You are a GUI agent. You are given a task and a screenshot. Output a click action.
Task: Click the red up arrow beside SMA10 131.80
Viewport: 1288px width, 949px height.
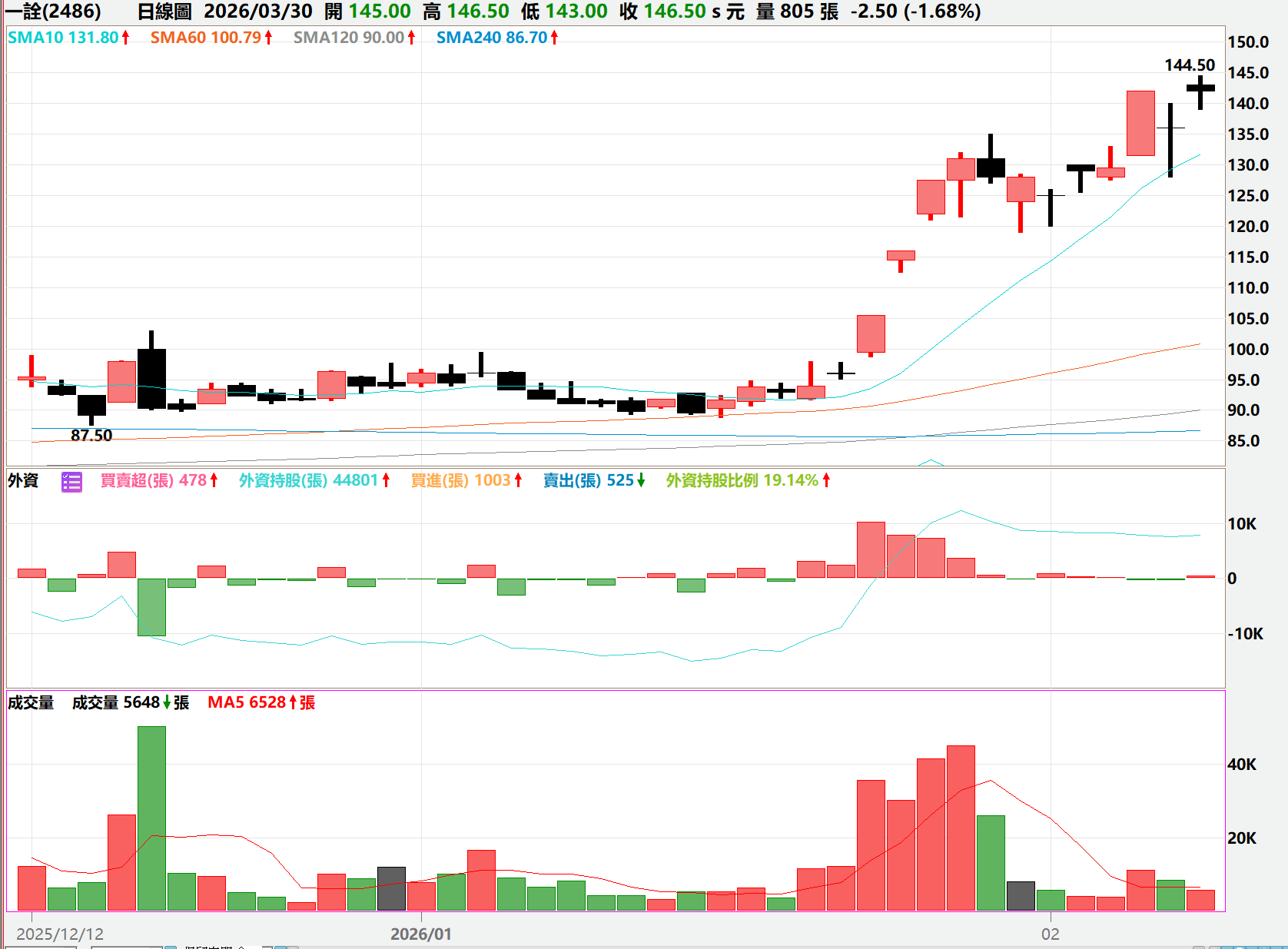(x=125, y=38)
